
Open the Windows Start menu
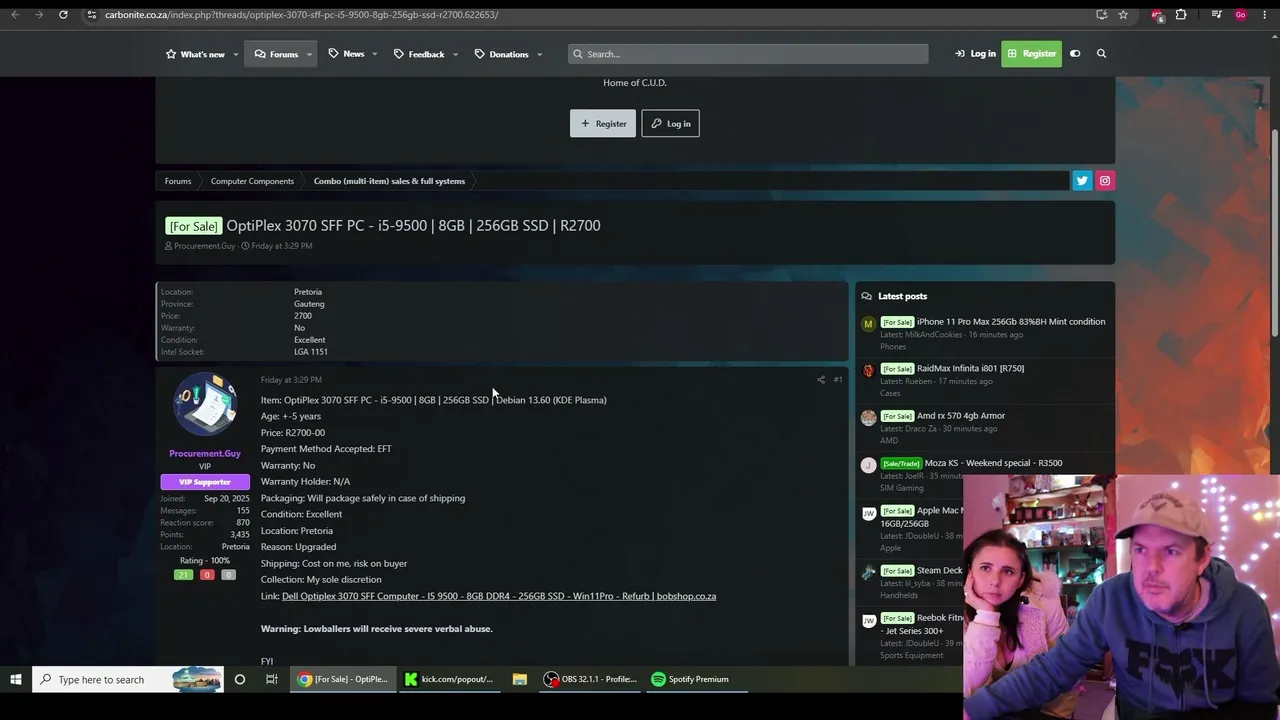[16, 680]
